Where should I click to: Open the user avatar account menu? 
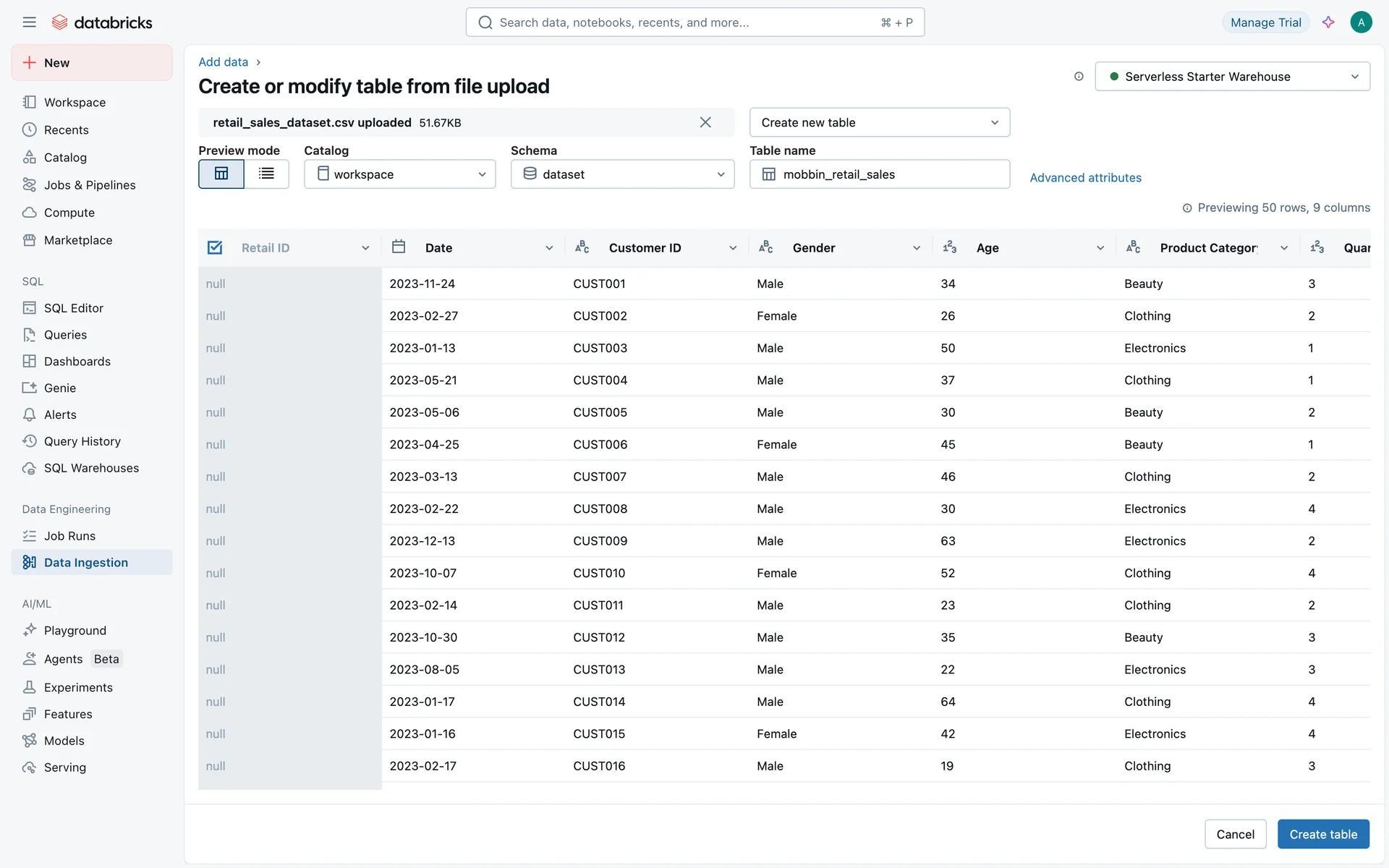click(x=1361, y=22)
